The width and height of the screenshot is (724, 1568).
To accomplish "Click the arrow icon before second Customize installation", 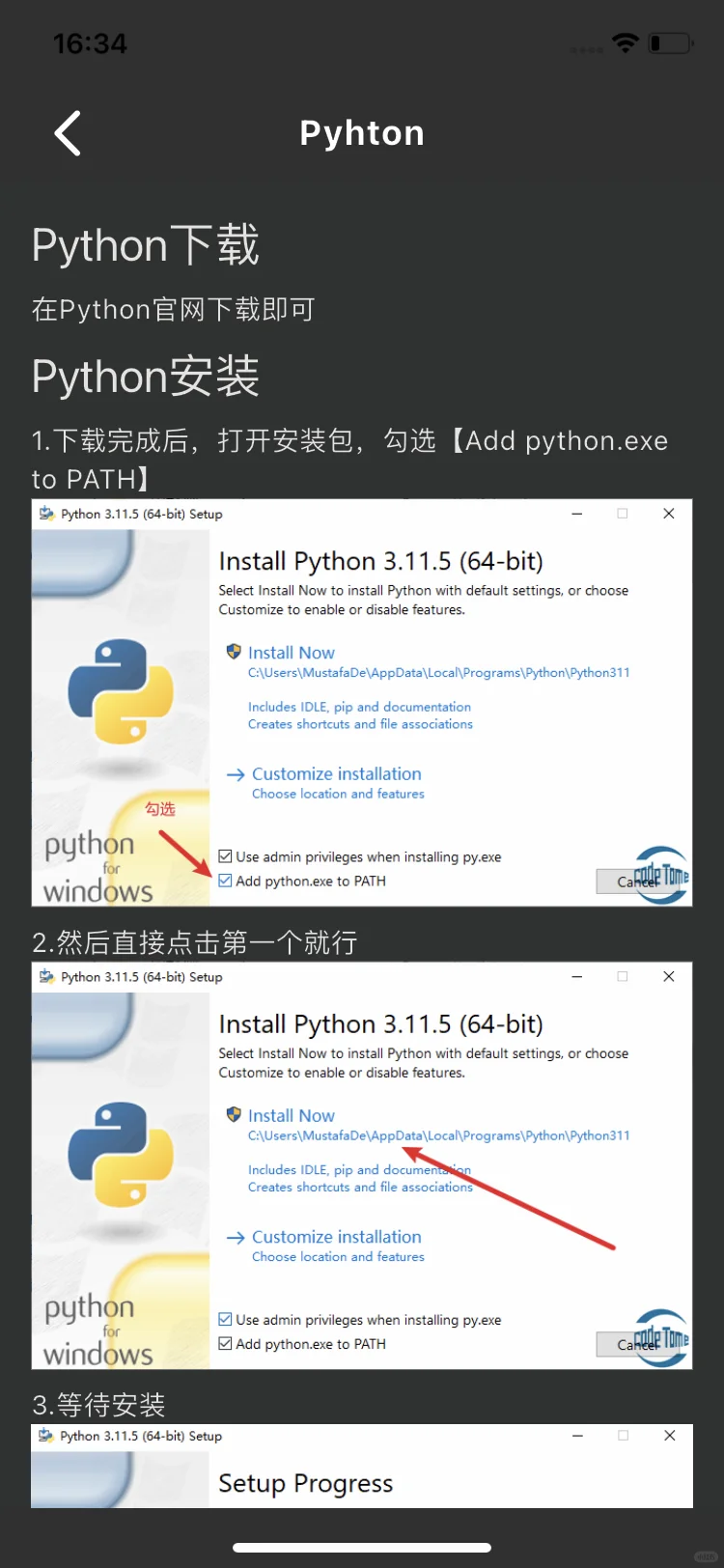I will point(236,1237).
